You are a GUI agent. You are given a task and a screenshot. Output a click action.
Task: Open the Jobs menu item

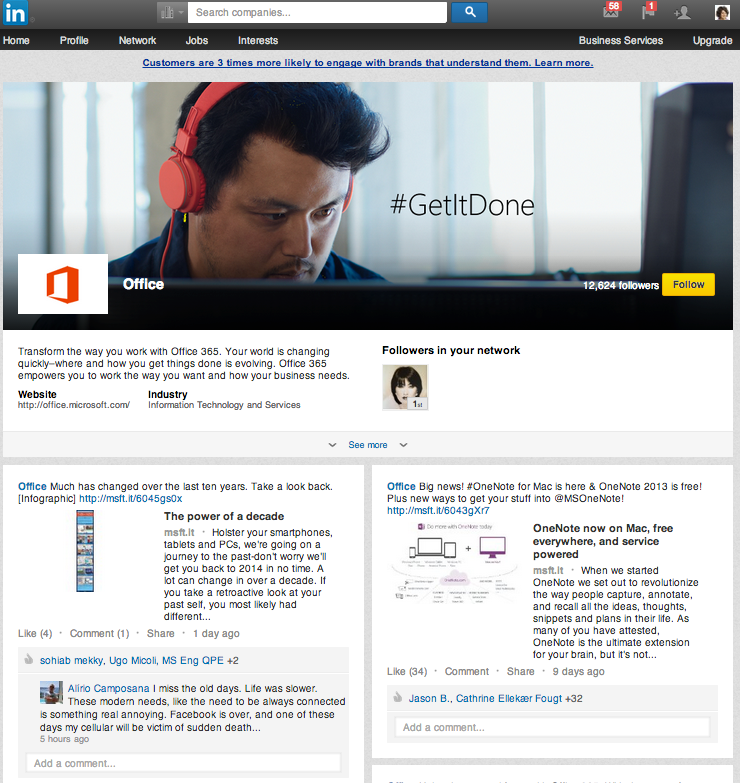pos(197,40)
